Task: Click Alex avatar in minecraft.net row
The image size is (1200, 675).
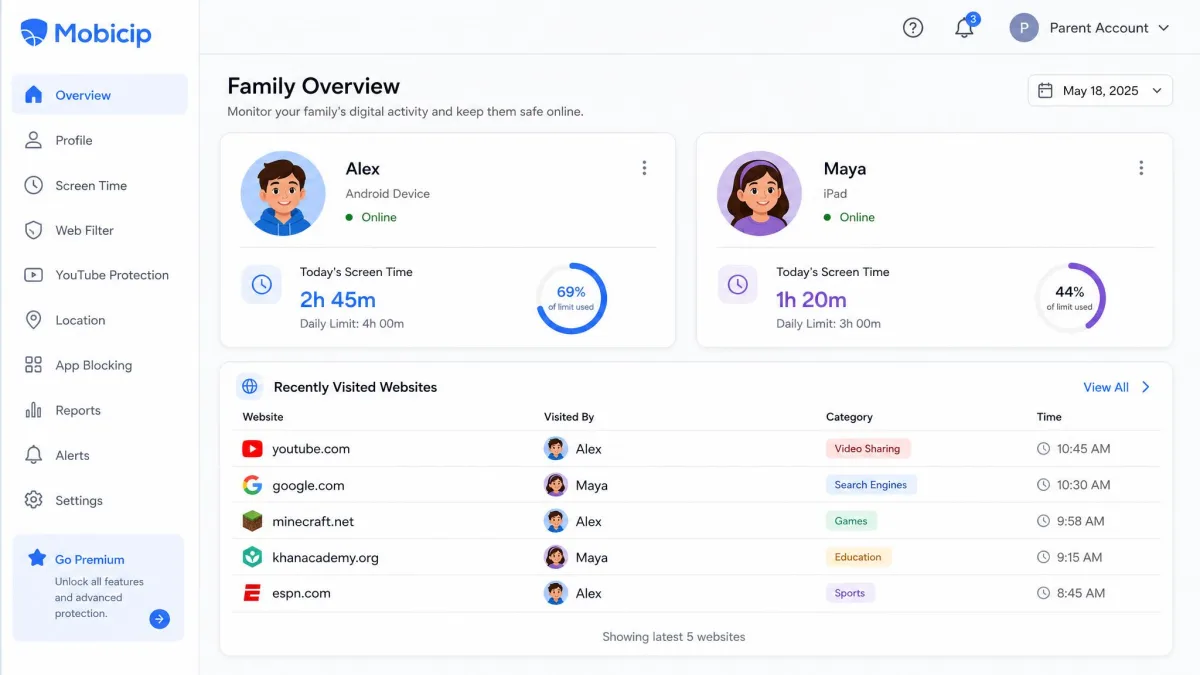Action: coord(556,521)
